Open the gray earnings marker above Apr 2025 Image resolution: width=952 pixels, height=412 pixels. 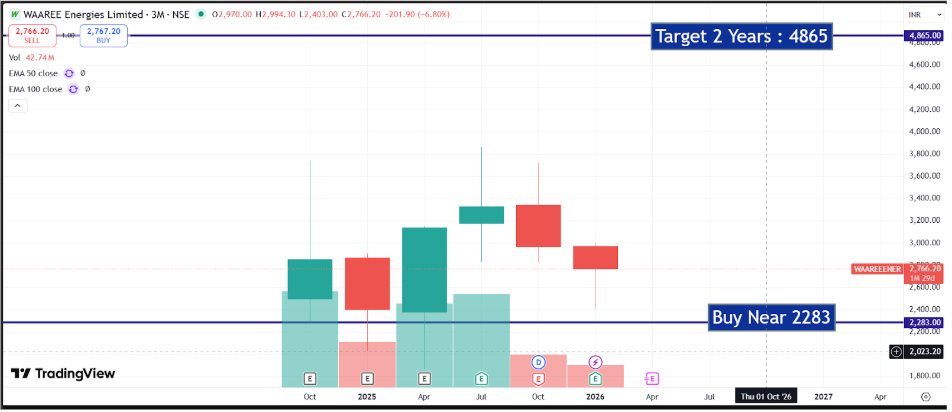pos(424,379)
